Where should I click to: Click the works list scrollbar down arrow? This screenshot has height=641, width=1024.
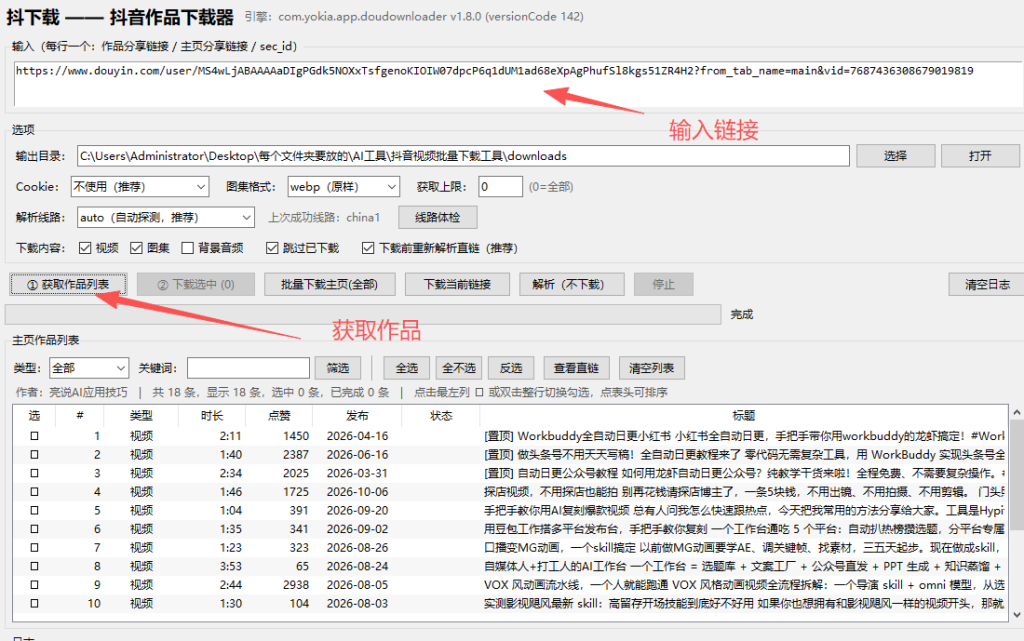(1017, 614)
